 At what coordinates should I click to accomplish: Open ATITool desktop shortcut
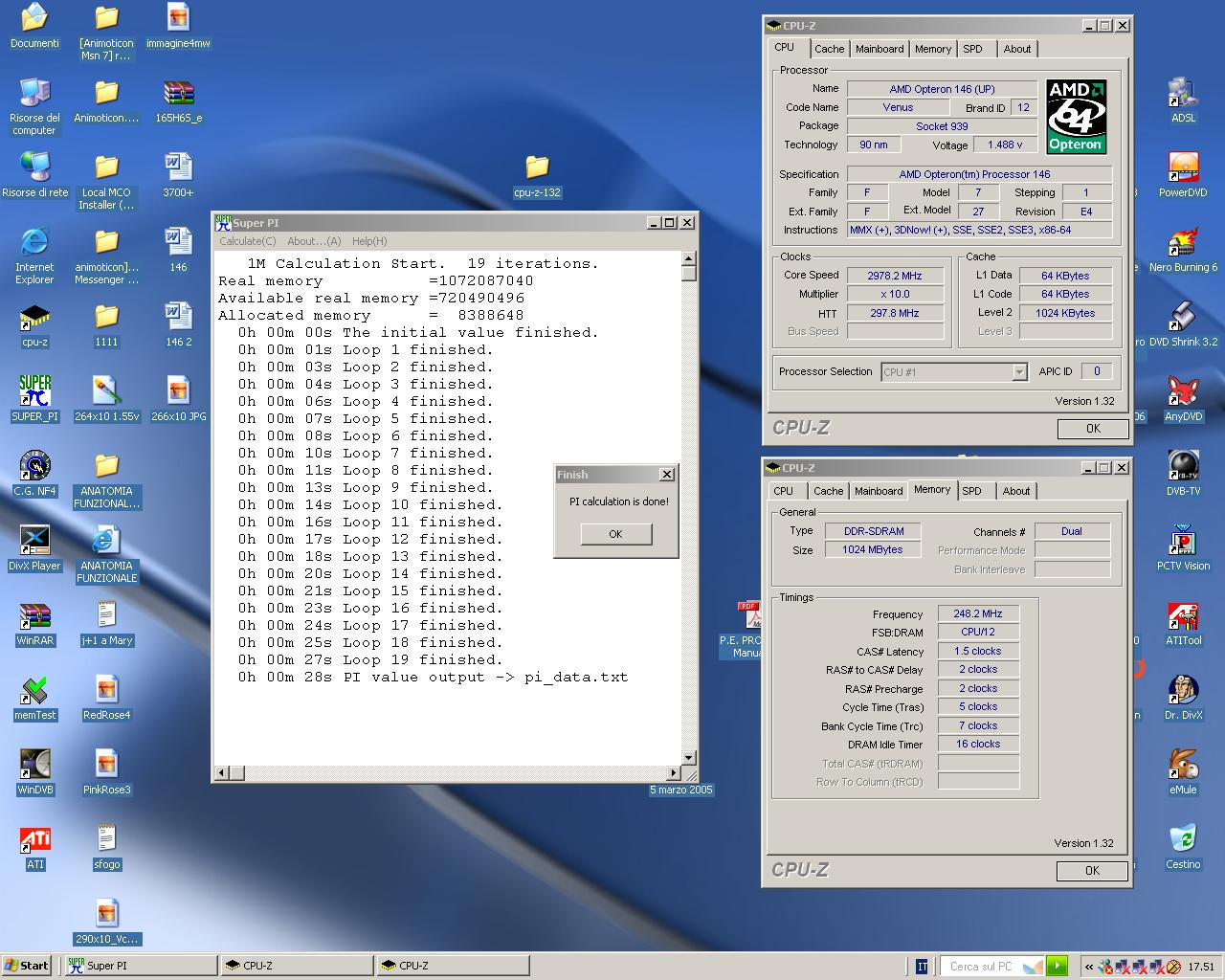(x=1183, y=624)
